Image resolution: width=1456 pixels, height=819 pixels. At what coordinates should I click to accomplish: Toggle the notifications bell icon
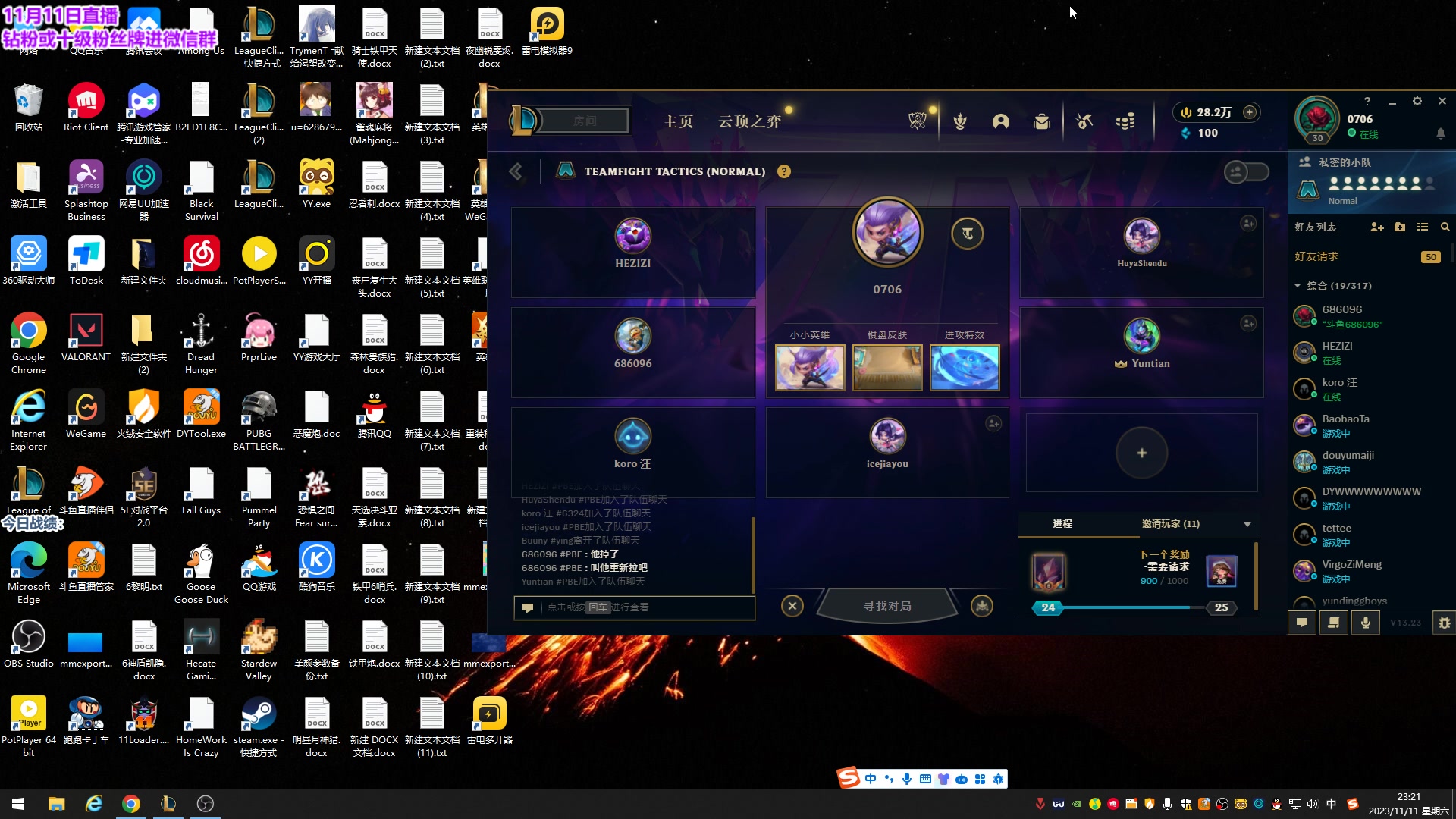click(1440, 133)
